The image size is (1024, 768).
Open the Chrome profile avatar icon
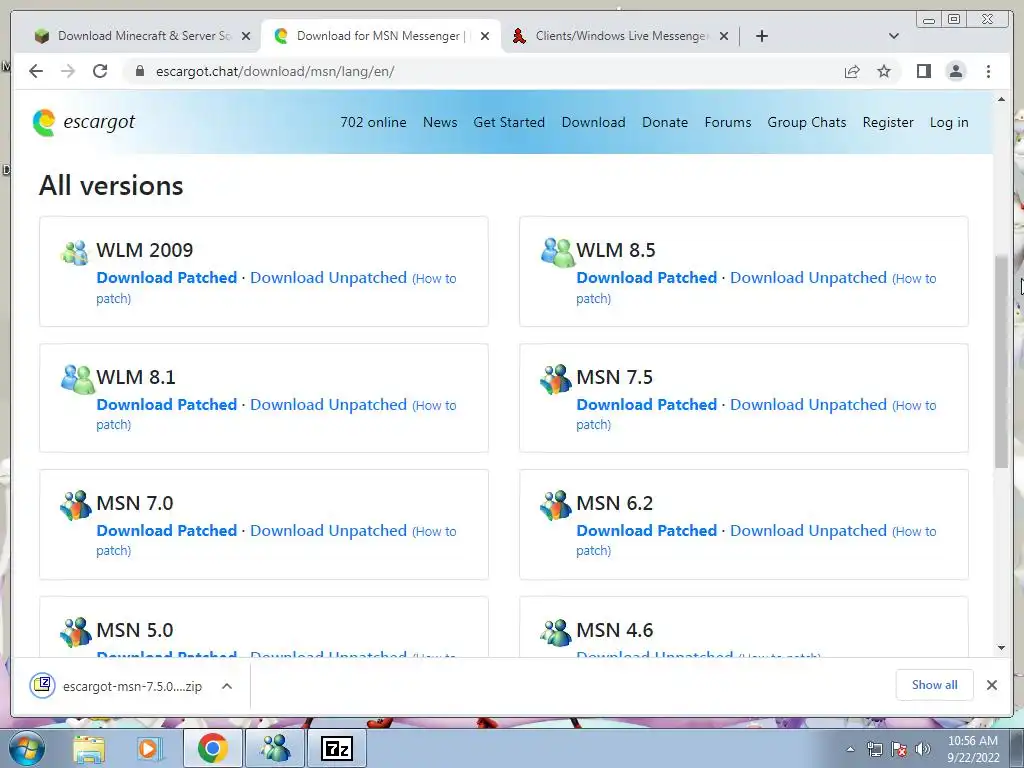click(x=956, y=71)
